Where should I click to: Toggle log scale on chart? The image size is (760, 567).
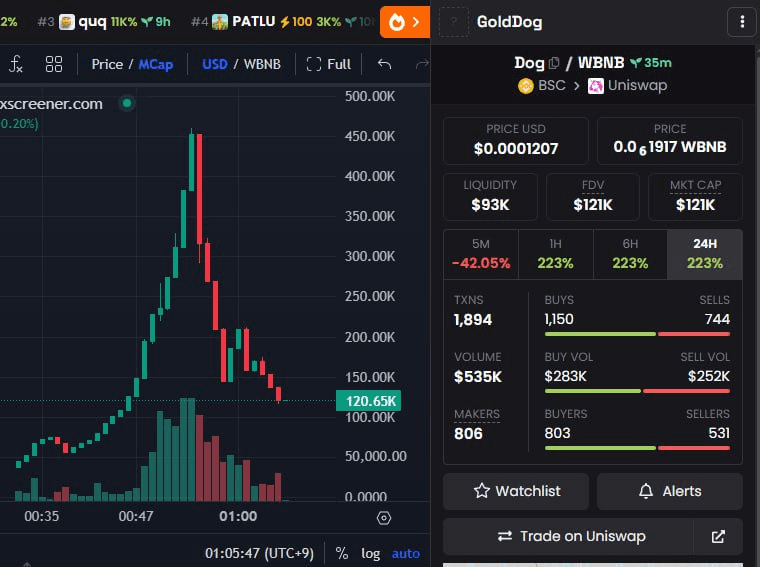click(371, 553)
